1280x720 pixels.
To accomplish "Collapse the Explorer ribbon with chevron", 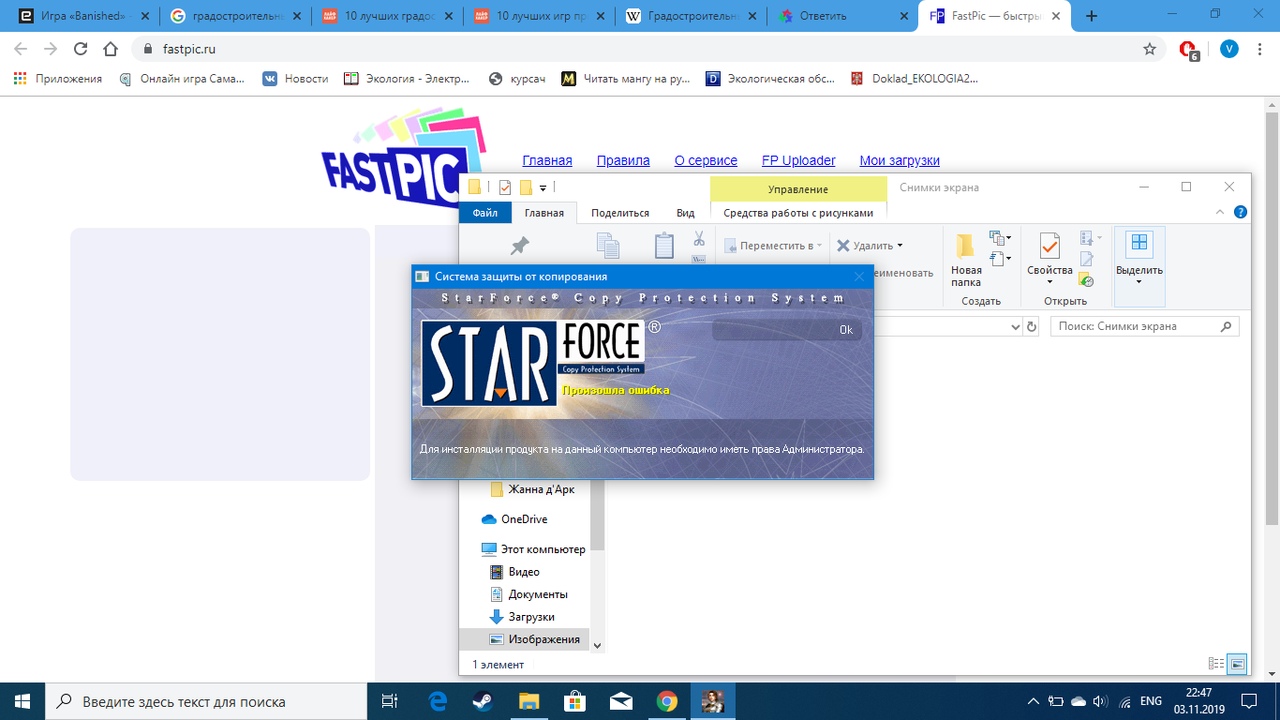I will [1219, 212].
